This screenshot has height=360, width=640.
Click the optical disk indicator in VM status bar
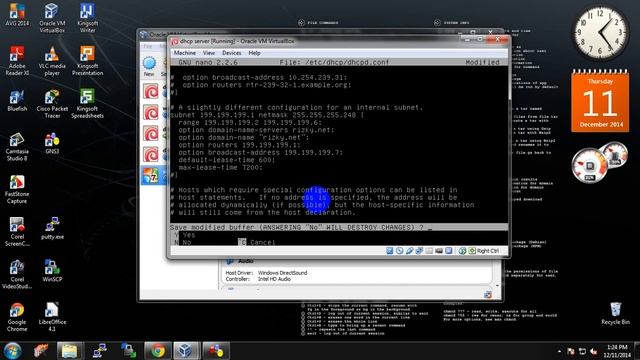click(x=400, y=251)
